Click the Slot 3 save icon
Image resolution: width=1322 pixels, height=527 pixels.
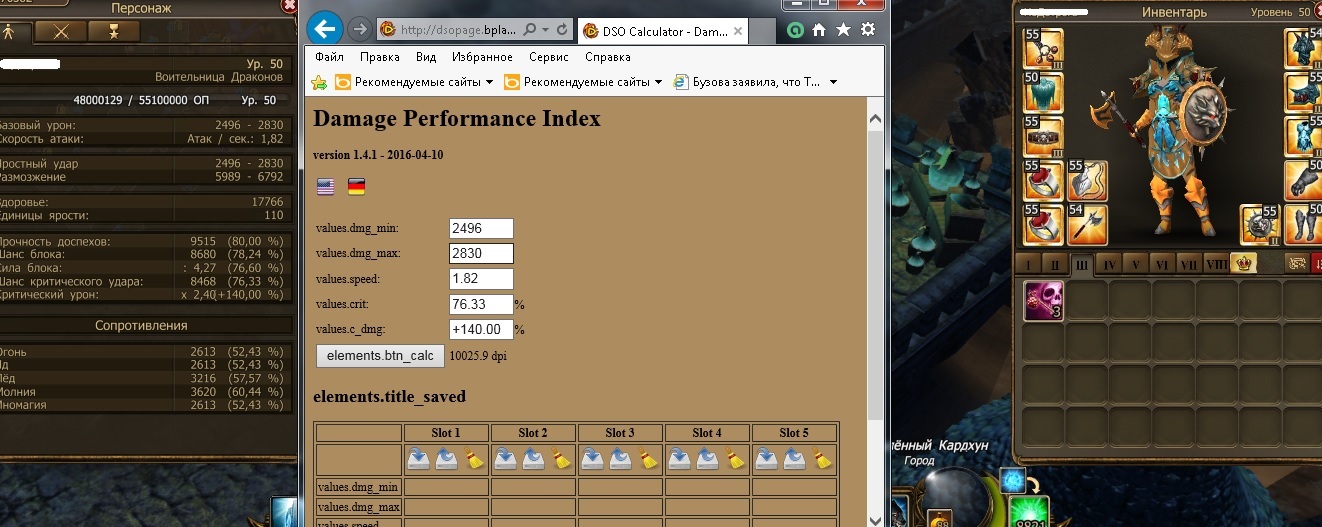pyautogui.click(x=592, y=460)
